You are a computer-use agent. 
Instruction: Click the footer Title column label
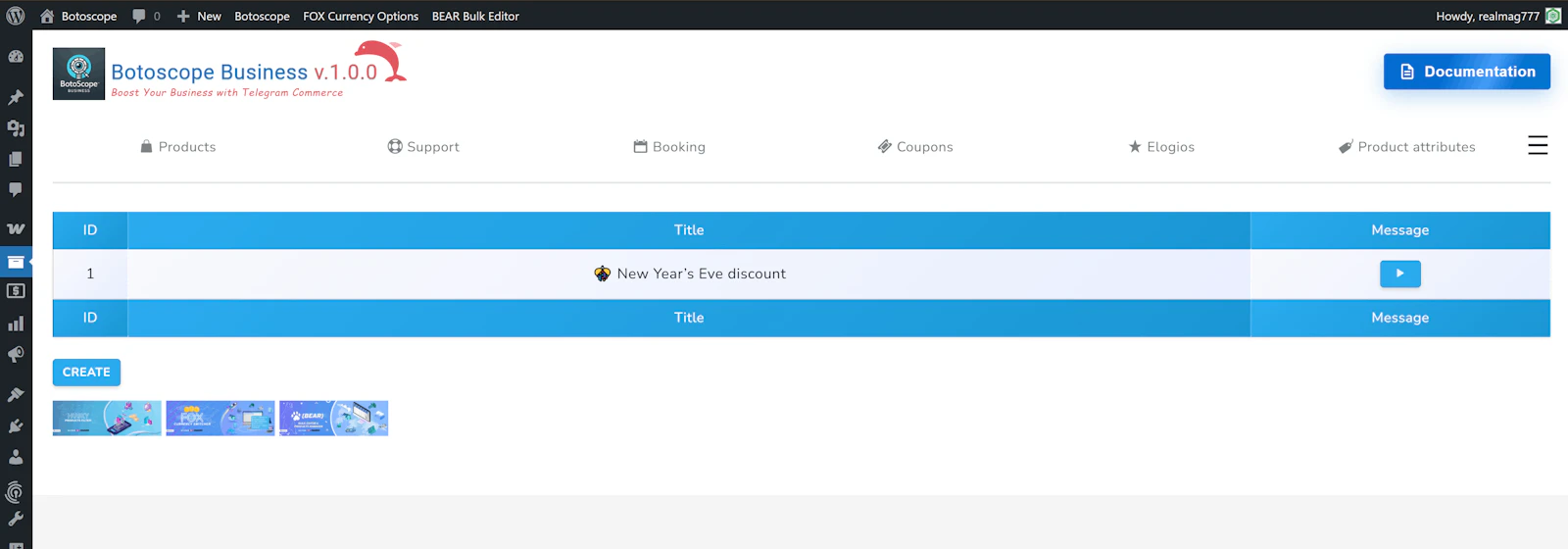[x=689, y=318]
